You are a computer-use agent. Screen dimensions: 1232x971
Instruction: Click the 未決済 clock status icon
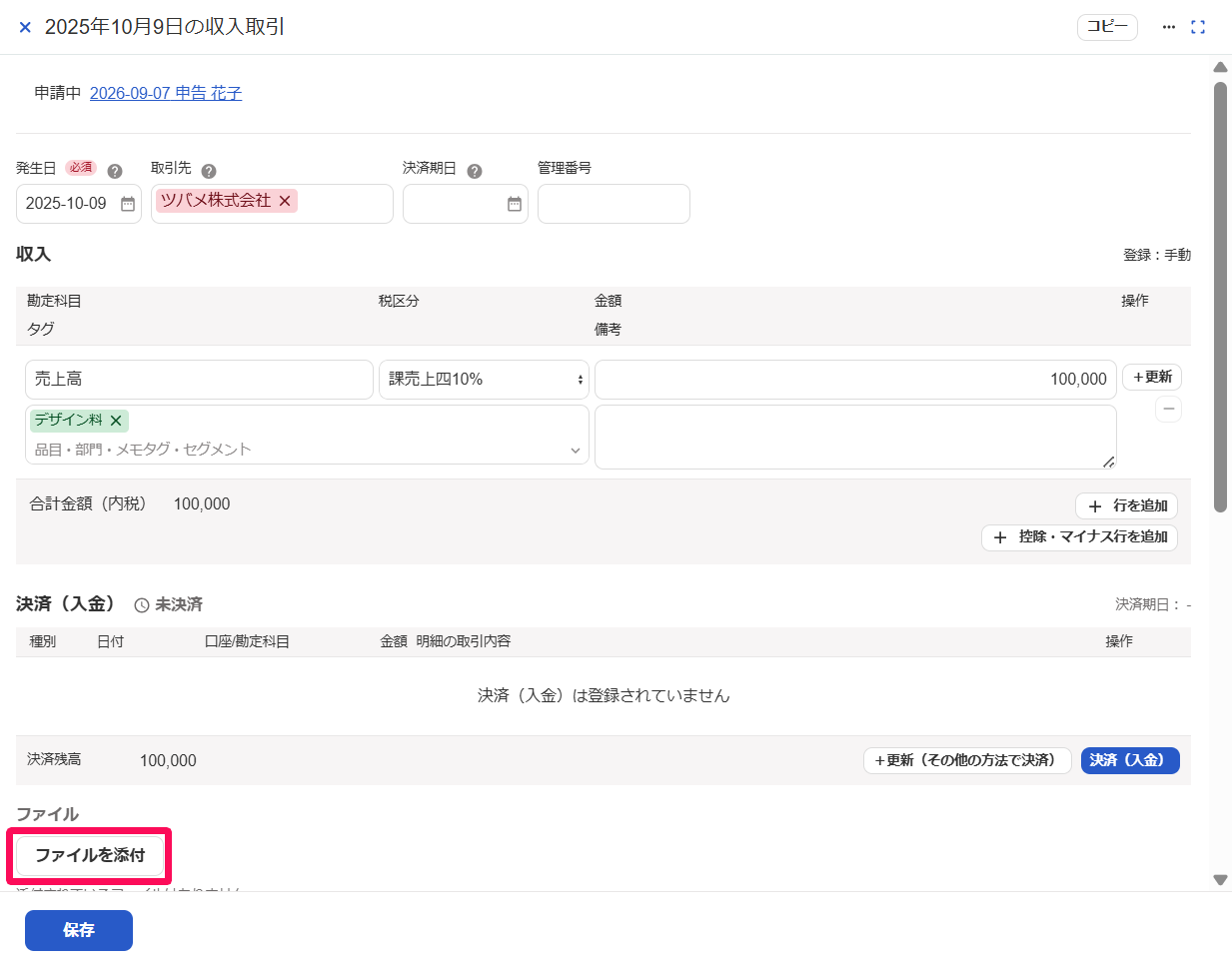tap(142, 605)
